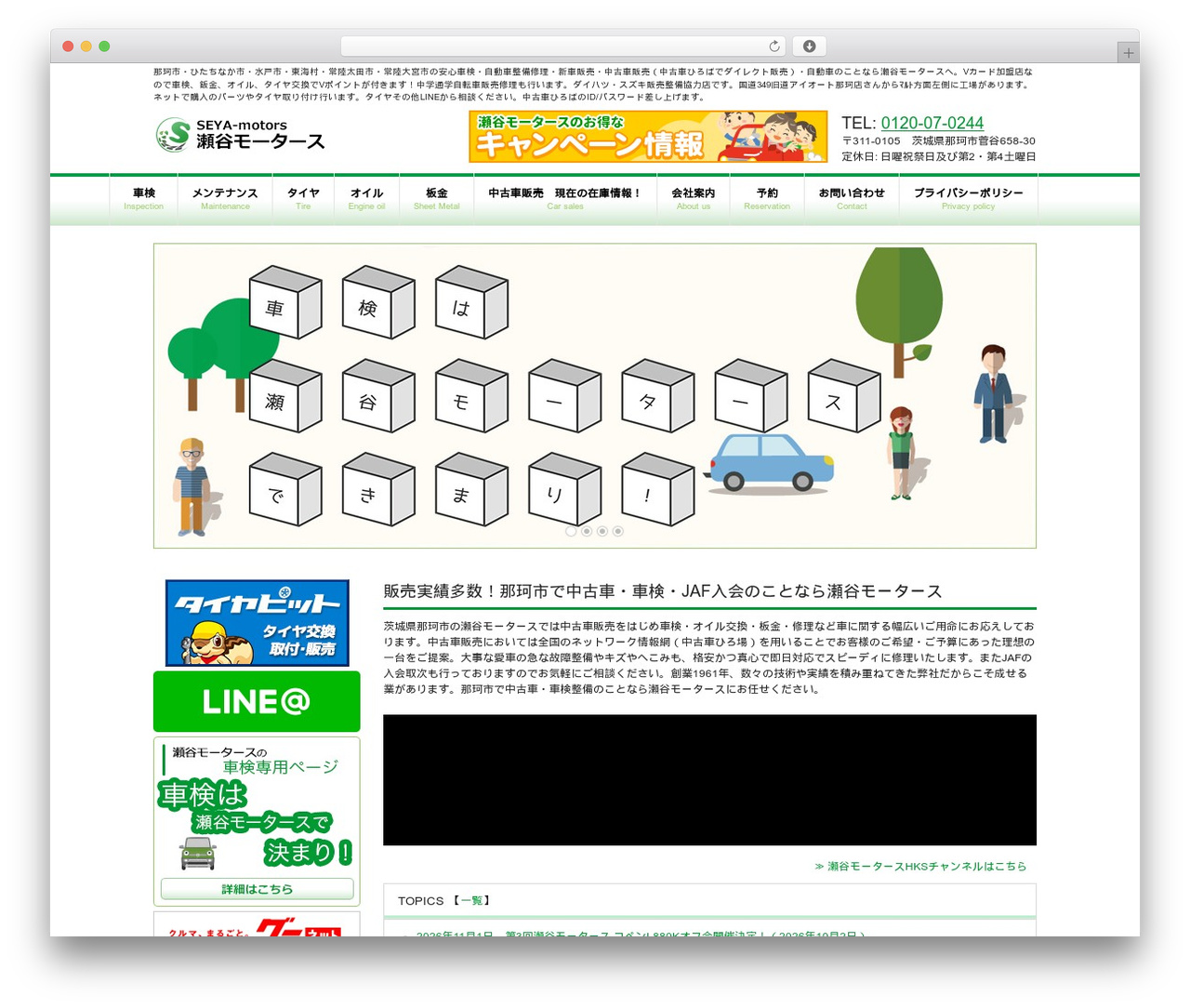Click the SEYA-motors logo
Viewport: 1190px width, 1008px height.
click(x=241, y=135)
